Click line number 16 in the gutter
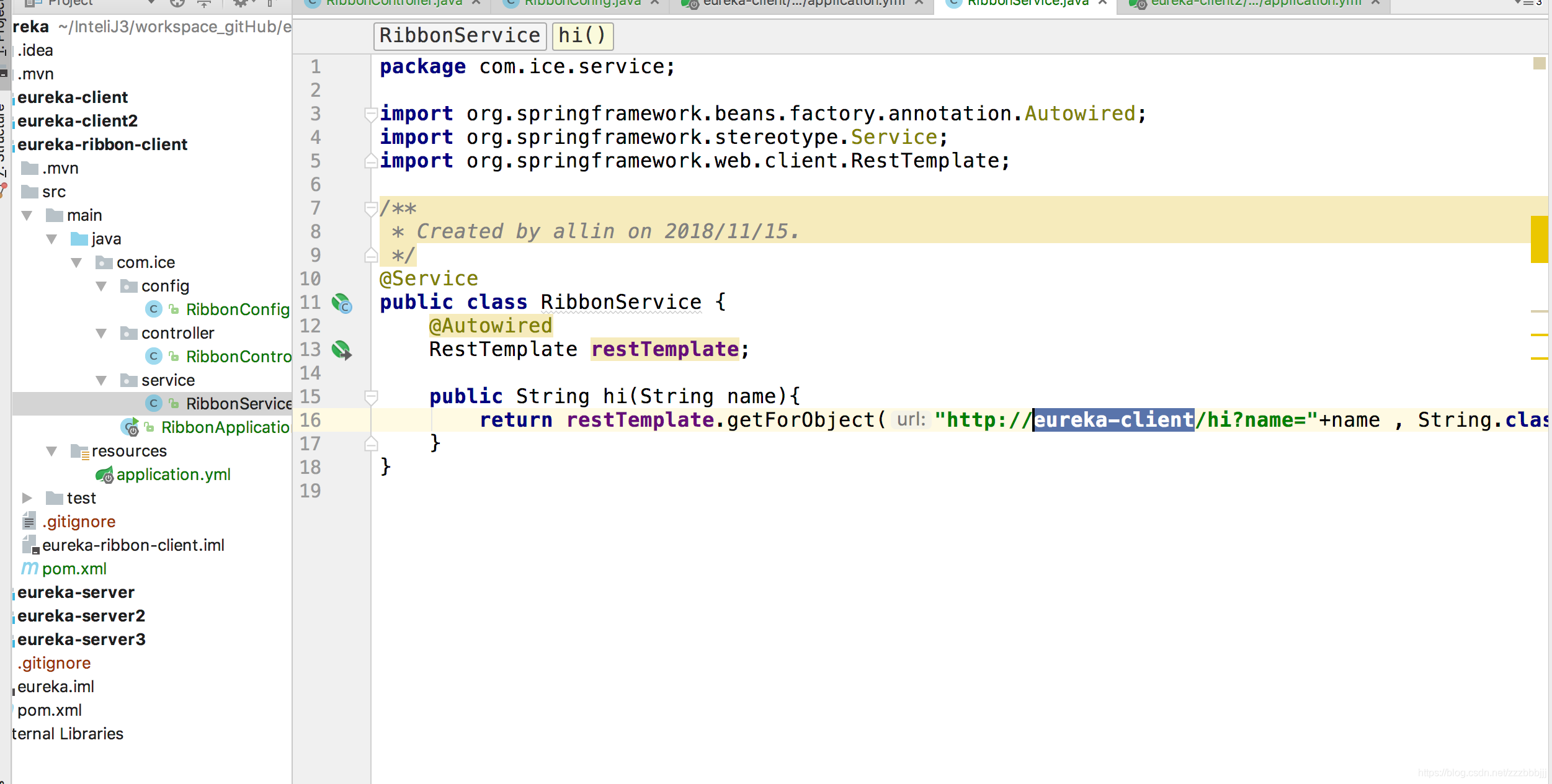The width and height of the screenshot is (1552, 784). point(310,421)
